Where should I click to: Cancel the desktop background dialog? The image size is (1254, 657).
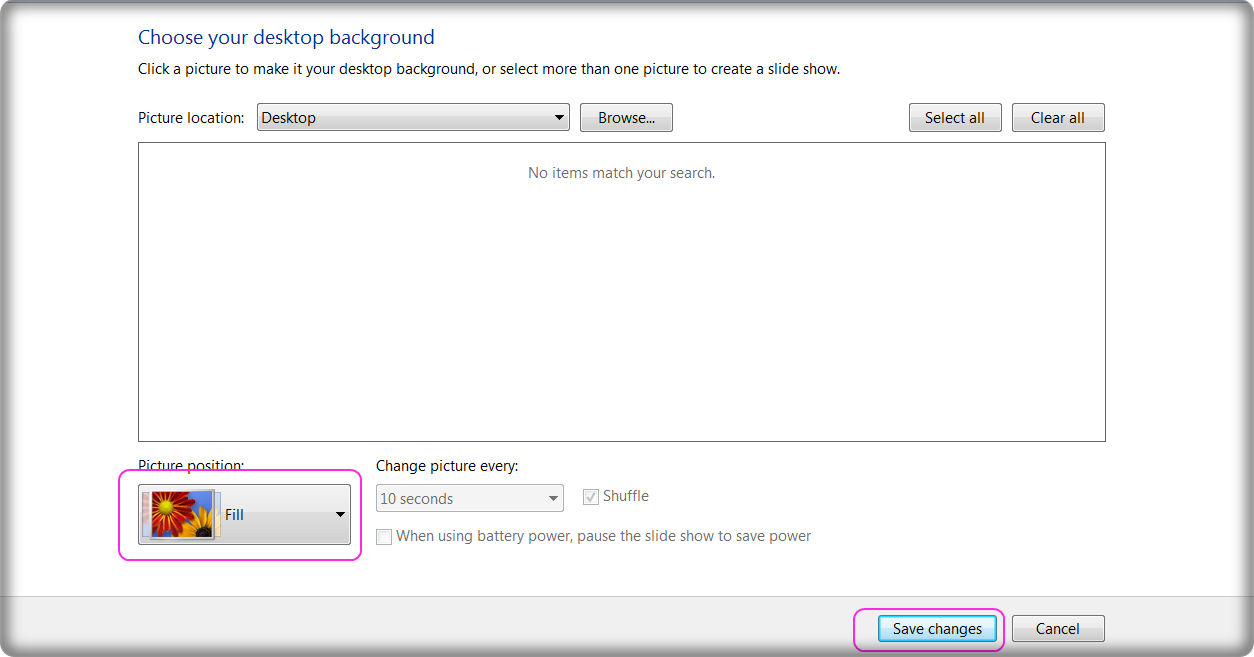pyautogui.click(x=1058, y=629)
